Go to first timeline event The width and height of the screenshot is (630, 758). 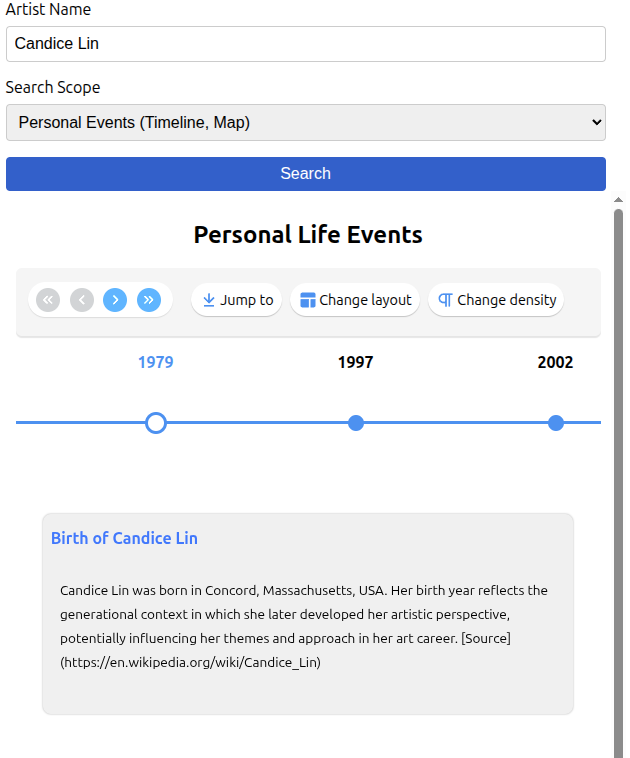pyautogui.click(x=48, y=300)
